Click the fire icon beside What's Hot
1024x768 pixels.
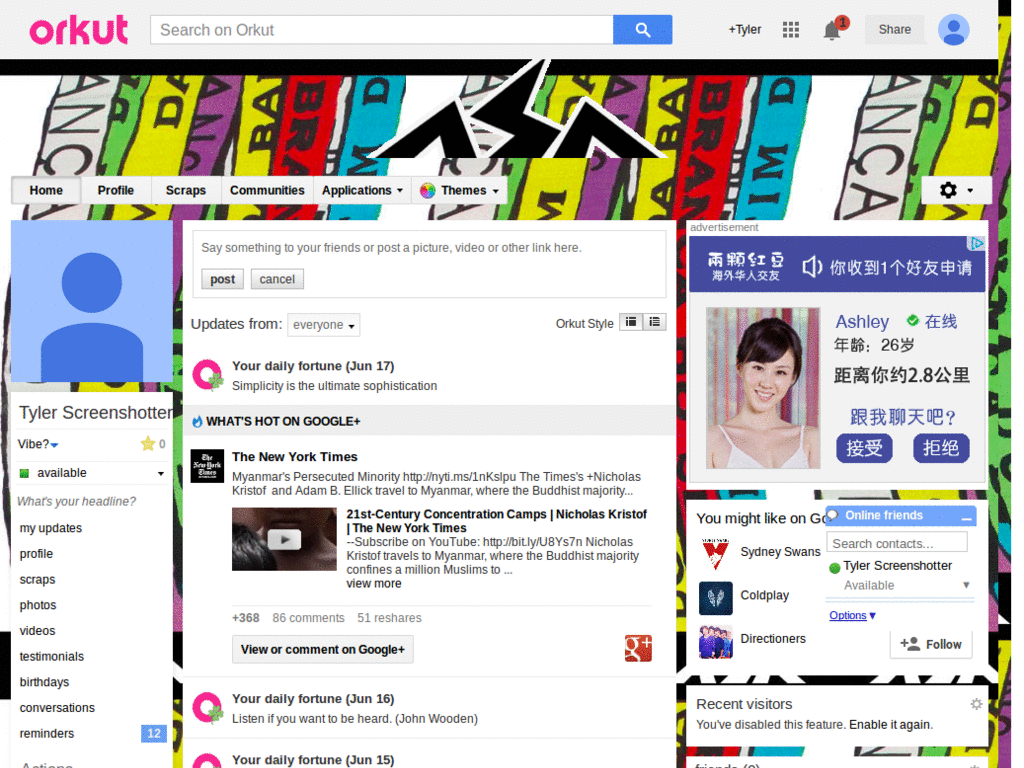(x=197, y=422)
